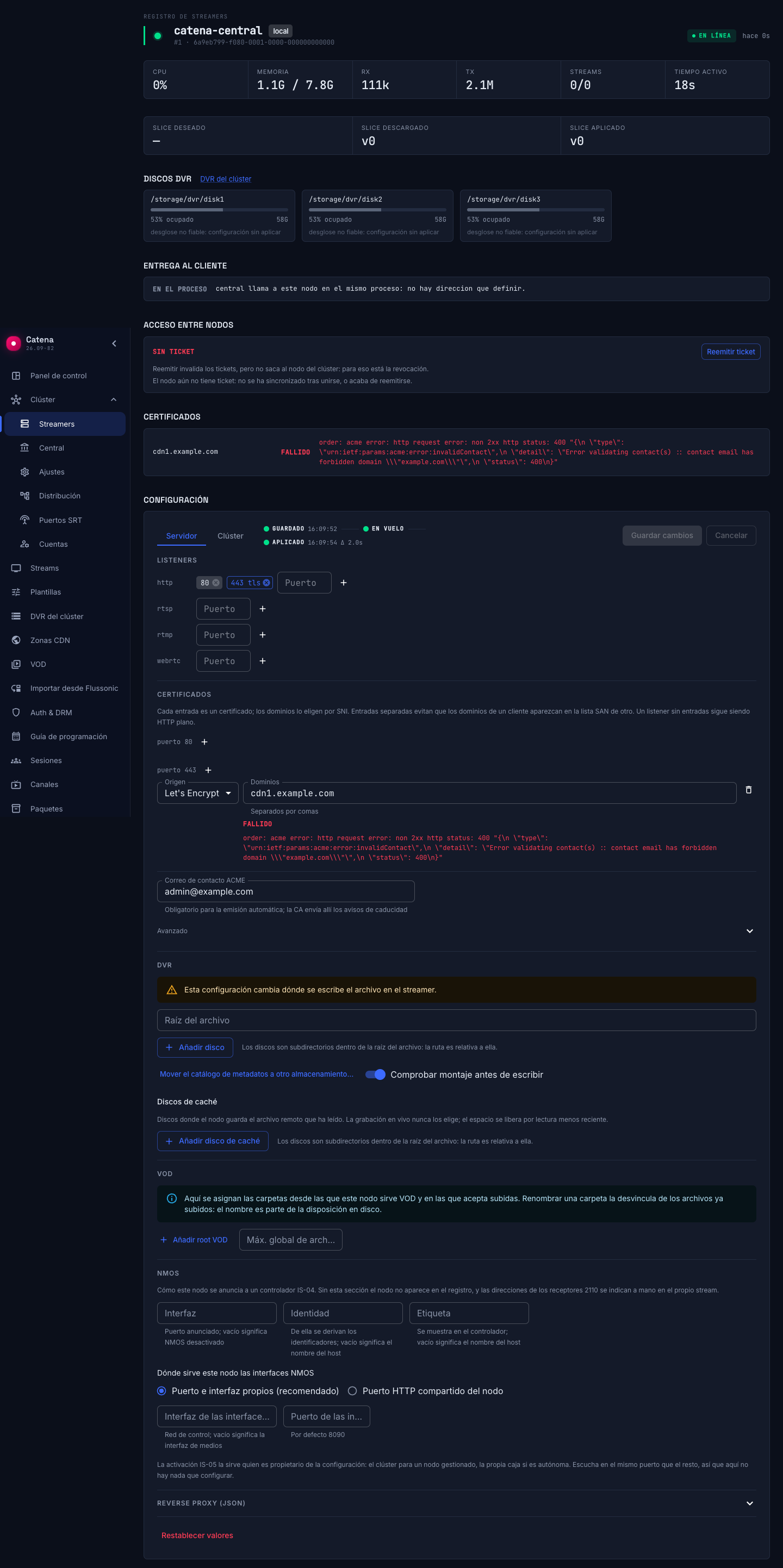Click the Distribución tree icon

click(25, 496)
